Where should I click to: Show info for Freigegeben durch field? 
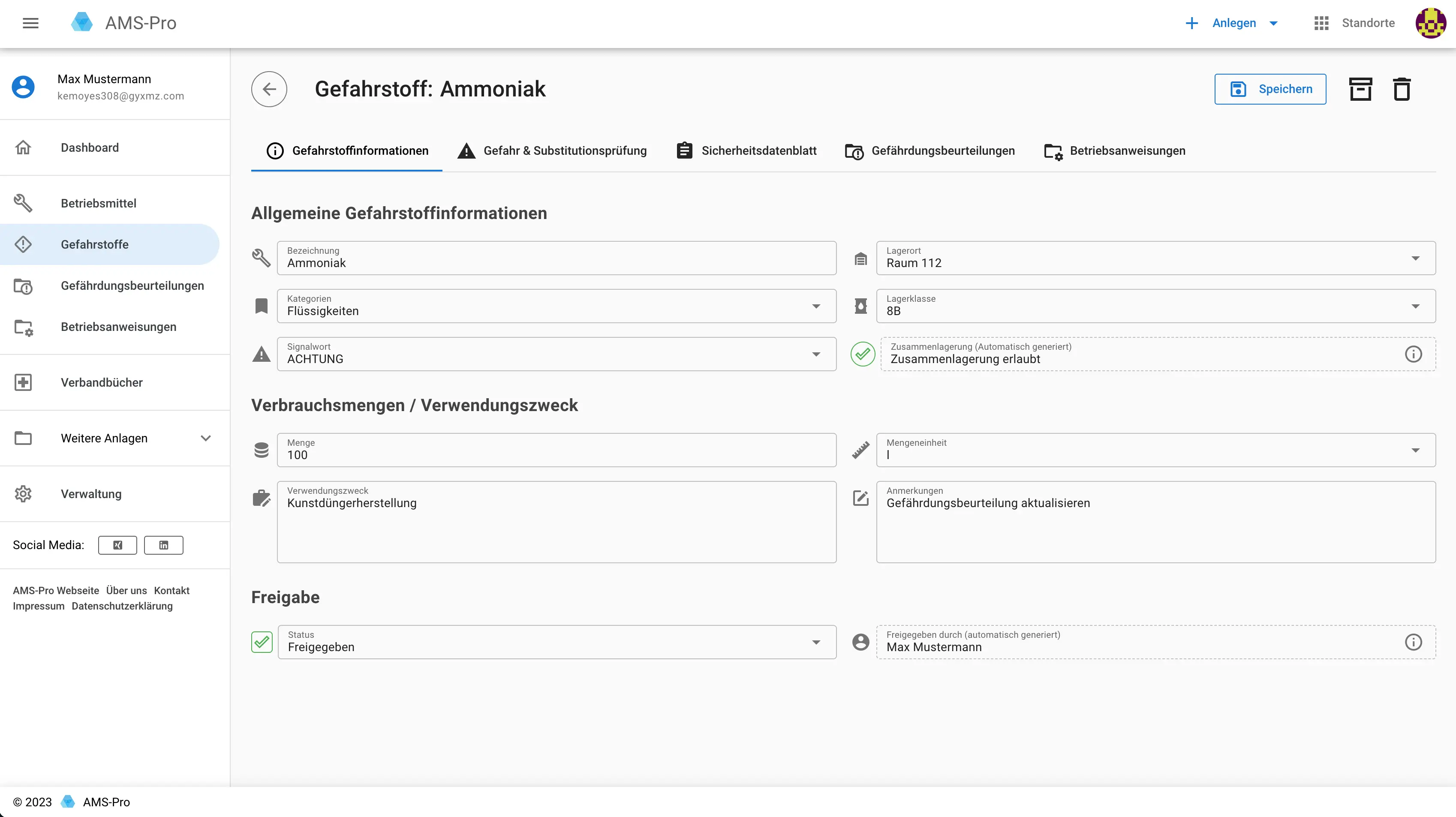[1413, 643]
